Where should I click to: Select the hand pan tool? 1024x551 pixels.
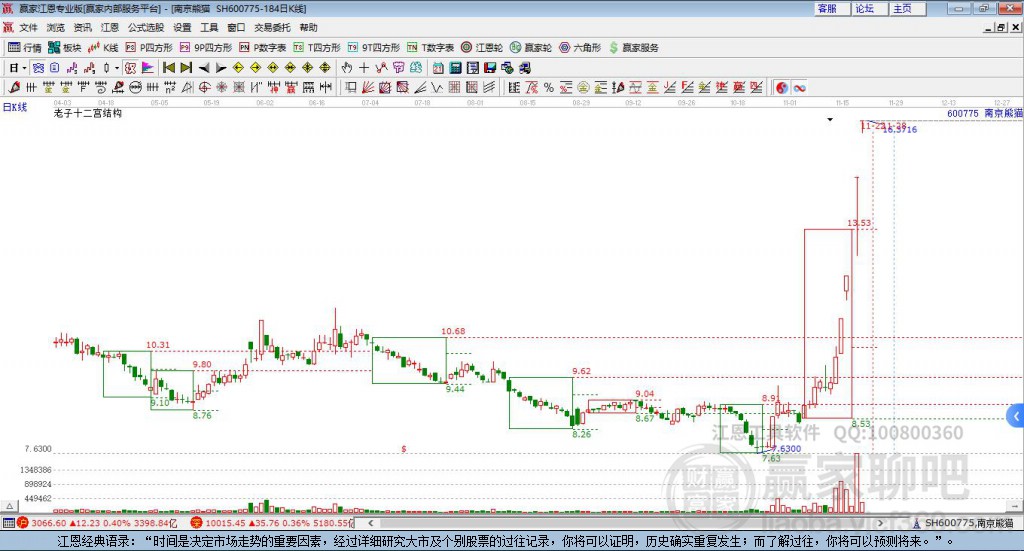[347, 68]
